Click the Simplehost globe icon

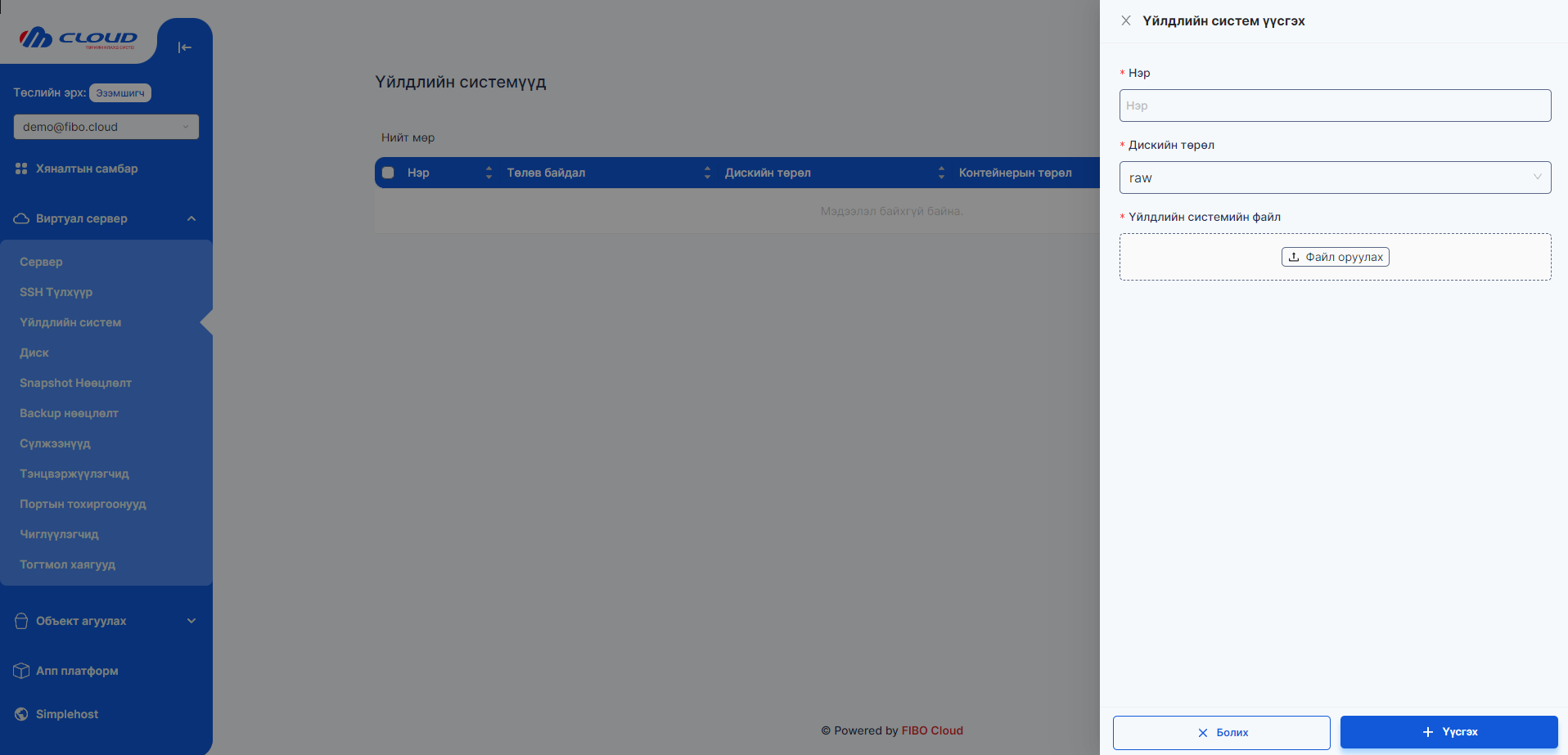pos(21,714)
